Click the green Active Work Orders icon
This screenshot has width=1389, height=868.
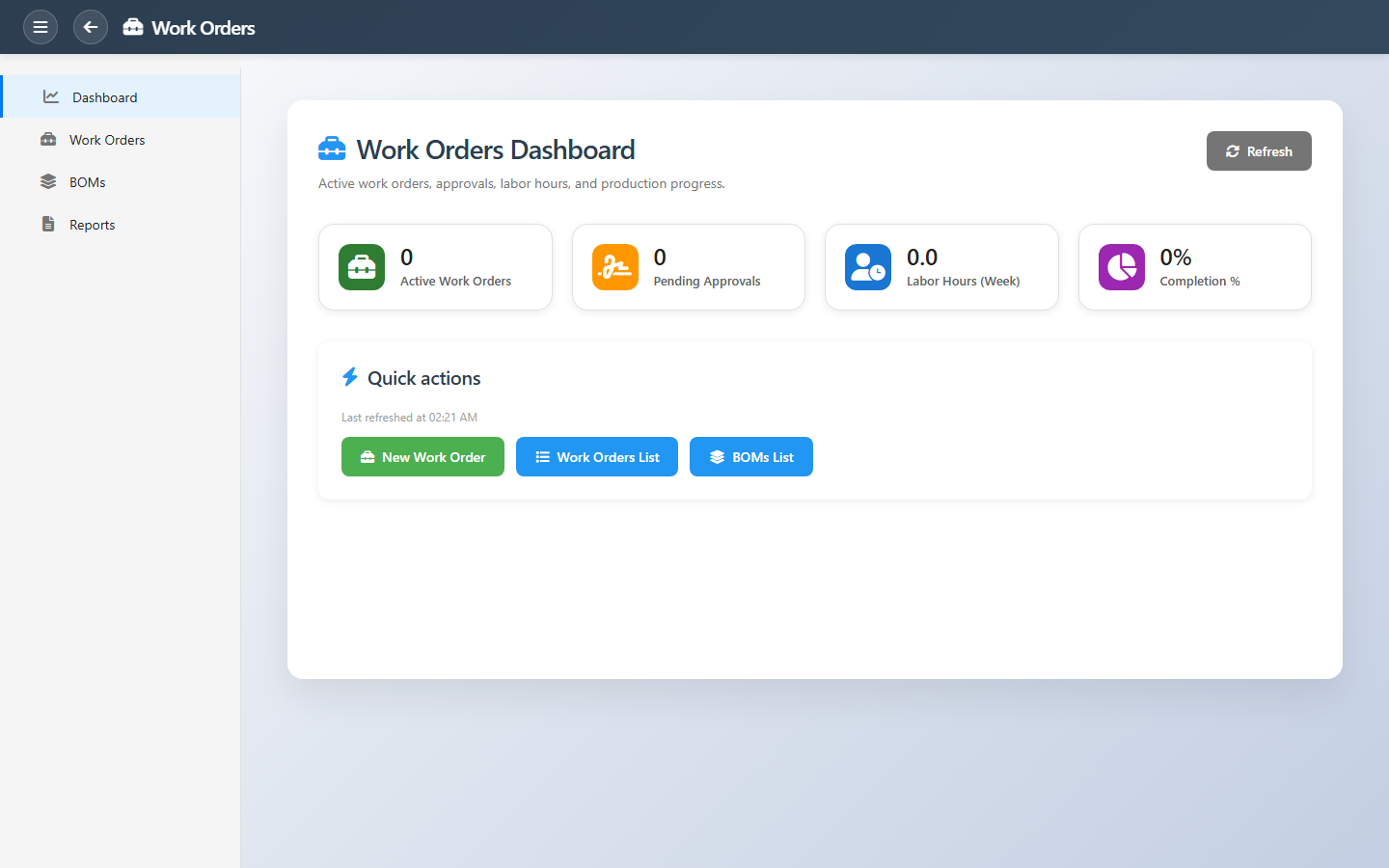[x=362, y=267]
